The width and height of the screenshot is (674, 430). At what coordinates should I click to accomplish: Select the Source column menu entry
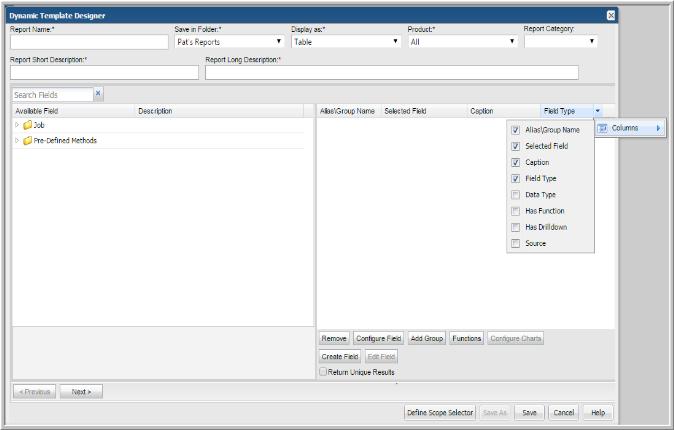[535, 243]
